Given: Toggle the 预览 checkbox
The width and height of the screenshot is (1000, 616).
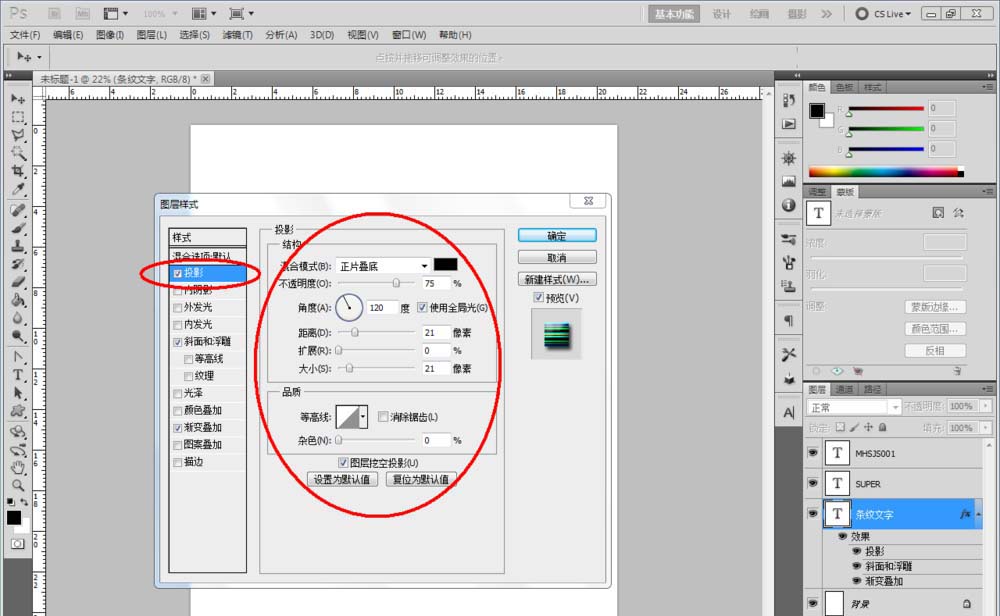Looking at the screenshot, I should click(x=539, y=297).
